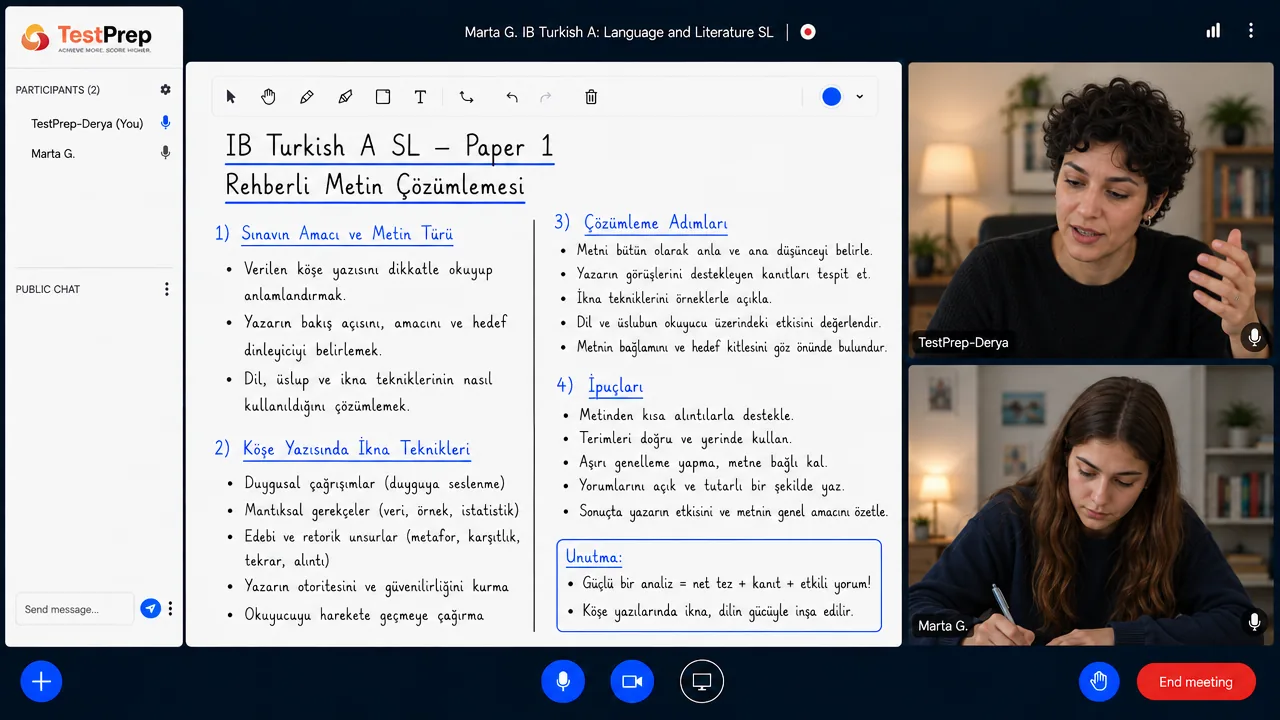Open connection status bars icon

tap(1213, 31)
